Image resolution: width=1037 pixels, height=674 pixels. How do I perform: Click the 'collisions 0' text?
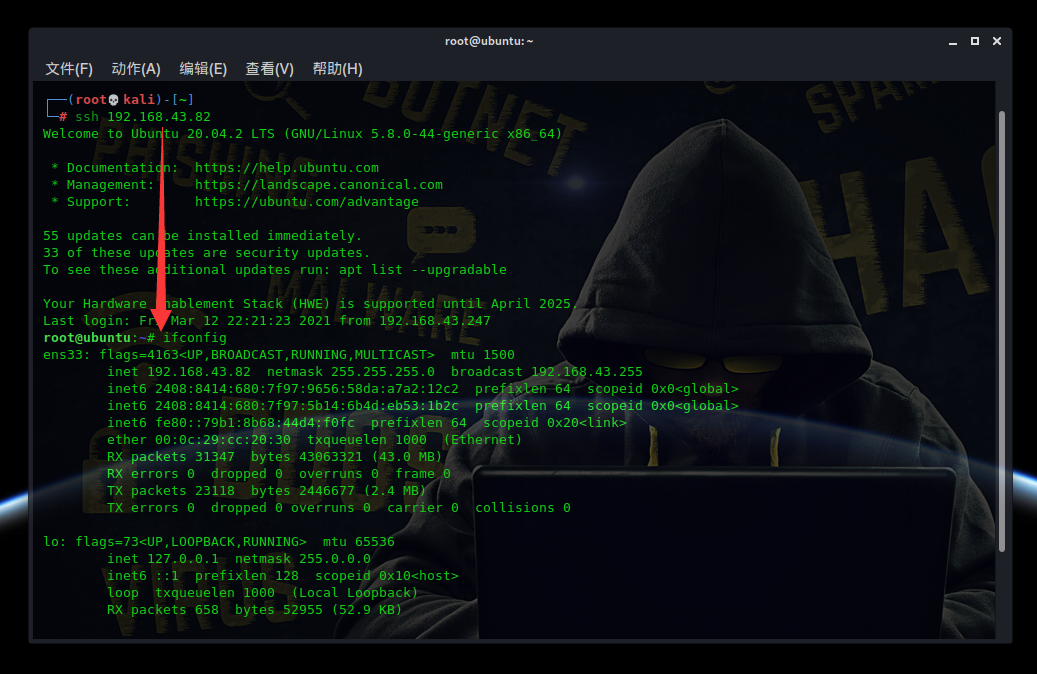522,508
